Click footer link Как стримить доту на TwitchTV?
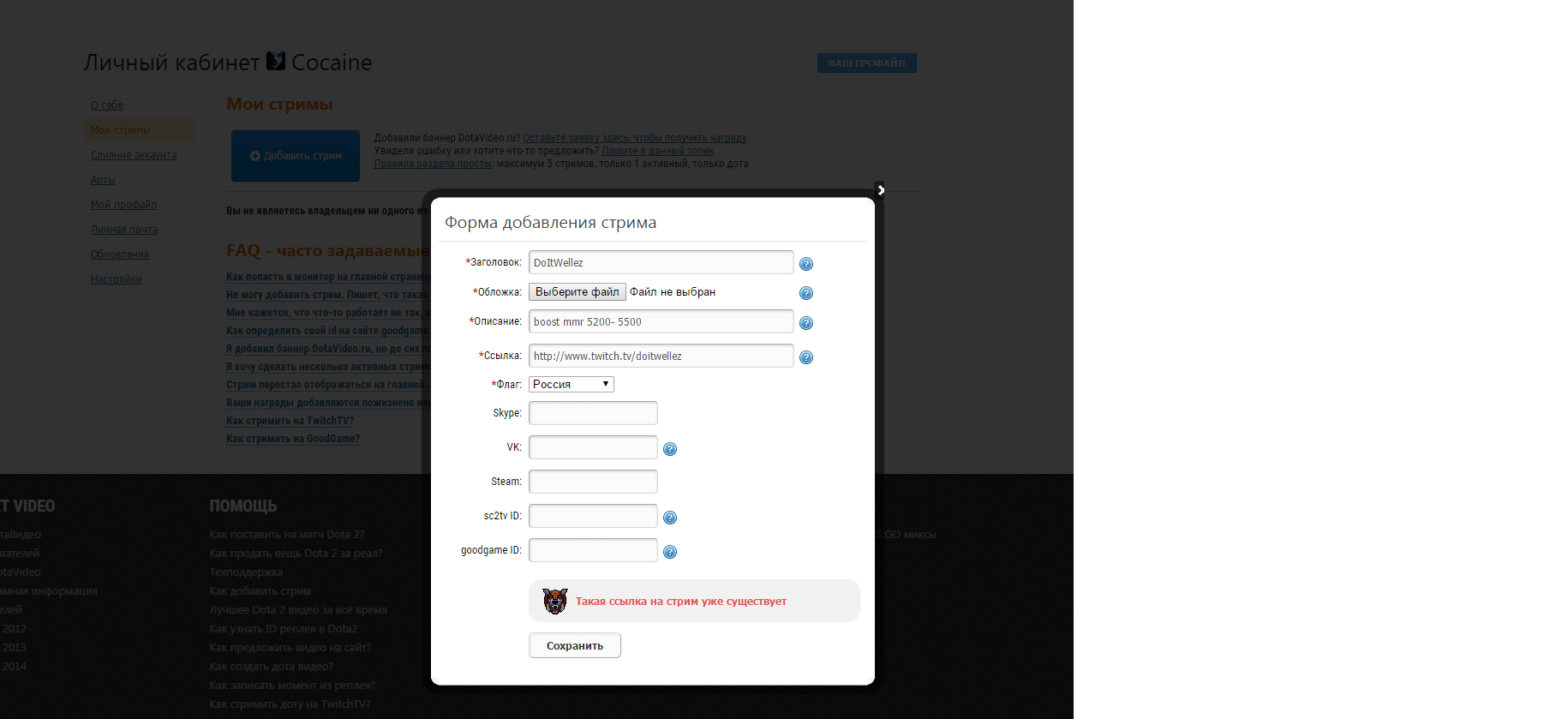This screenshot has width=1568, height=719. coord(290,704)
